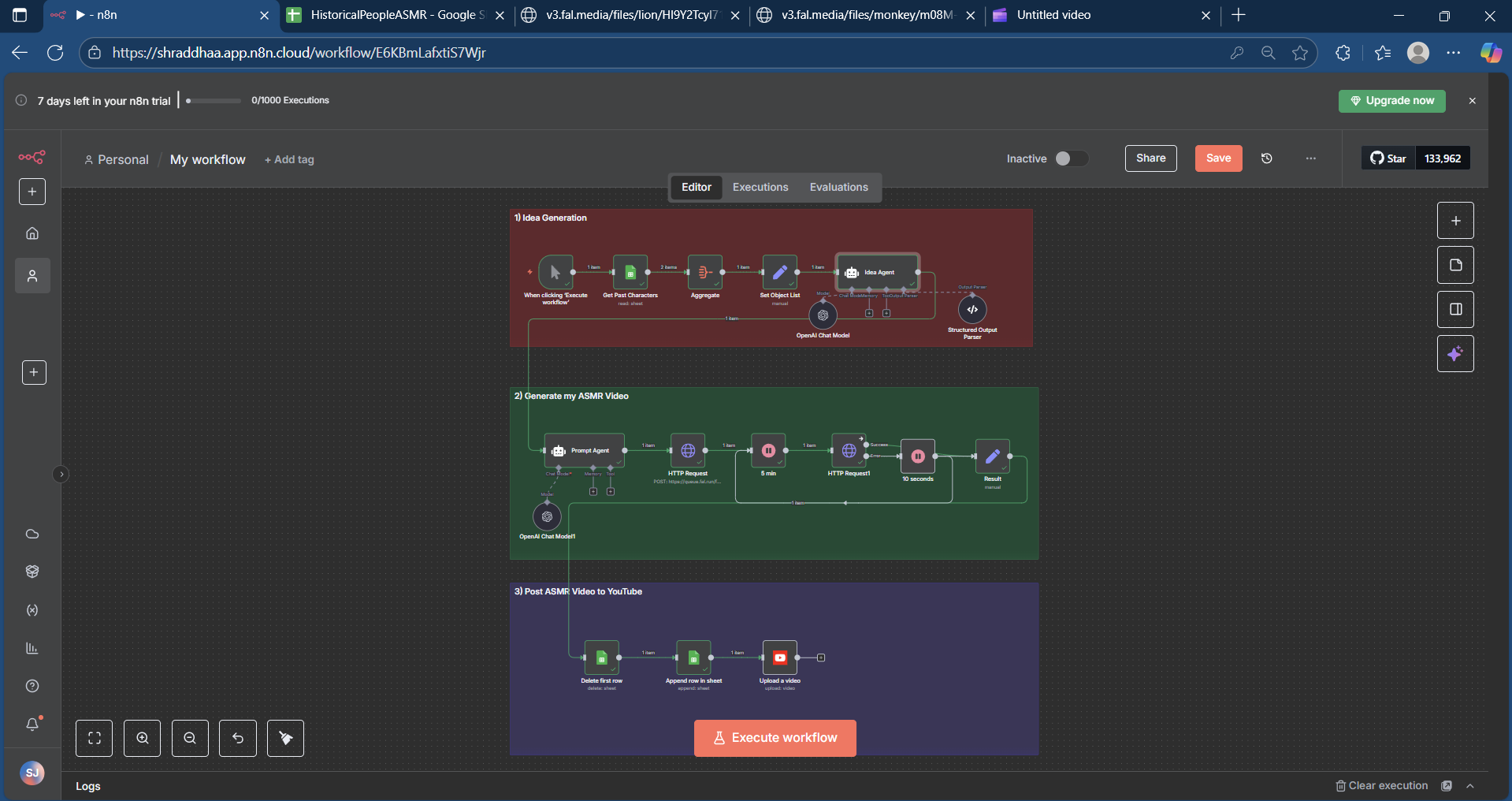Zoom in on the workflow canvas
Image resolution: width=1512 pixels, height=801 pixels.
(143, 738)
